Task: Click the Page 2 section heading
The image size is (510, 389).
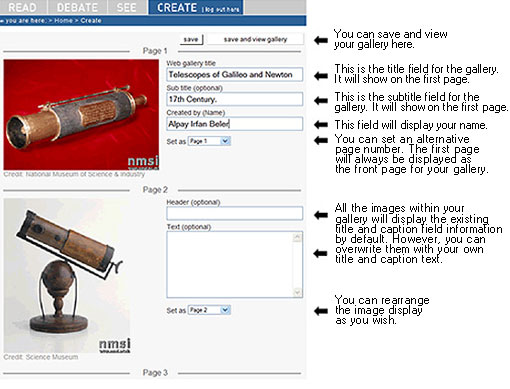Action: point(155,190)
